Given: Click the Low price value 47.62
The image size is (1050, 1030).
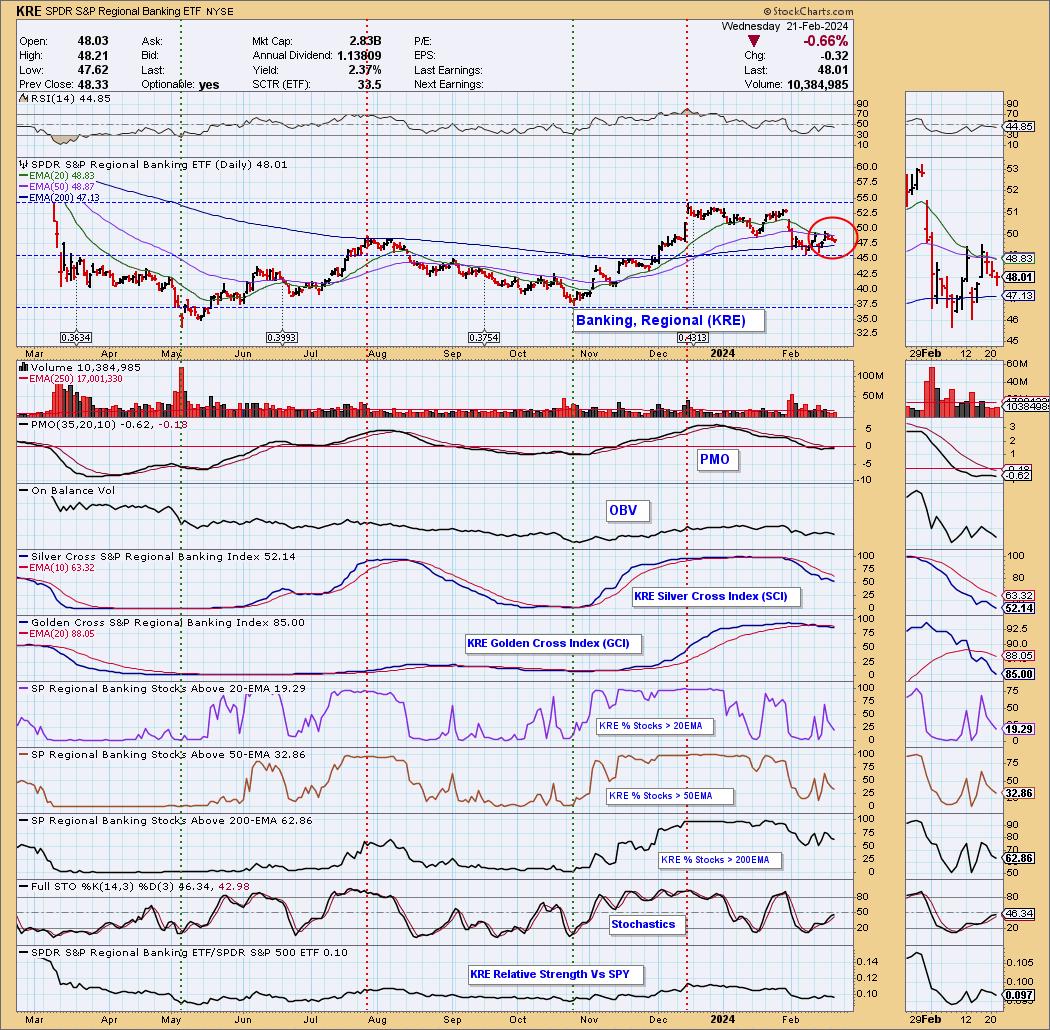Looking at the screenshot, I should click(92, 70).
